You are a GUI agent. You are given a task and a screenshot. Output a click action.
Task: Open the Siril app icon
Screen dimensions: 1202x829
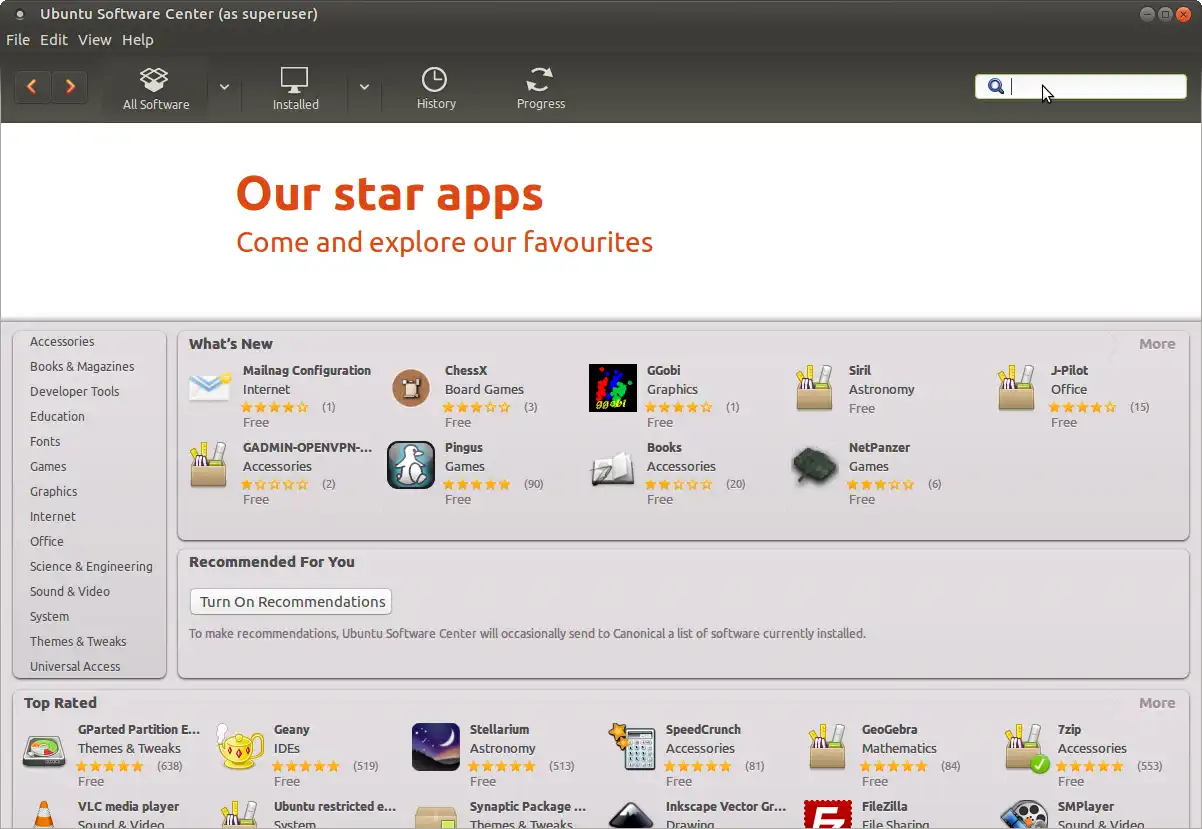click(815, 388)
